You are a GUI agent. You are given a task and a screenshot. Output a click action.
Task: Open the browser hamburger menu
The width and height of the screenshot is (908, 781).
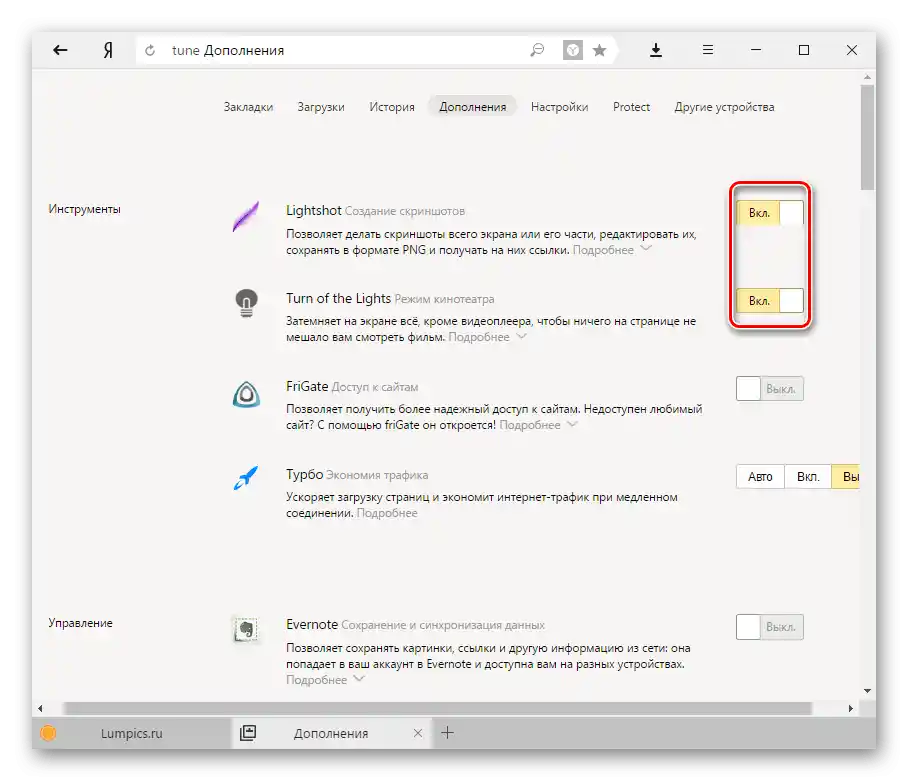coord(708,50)
